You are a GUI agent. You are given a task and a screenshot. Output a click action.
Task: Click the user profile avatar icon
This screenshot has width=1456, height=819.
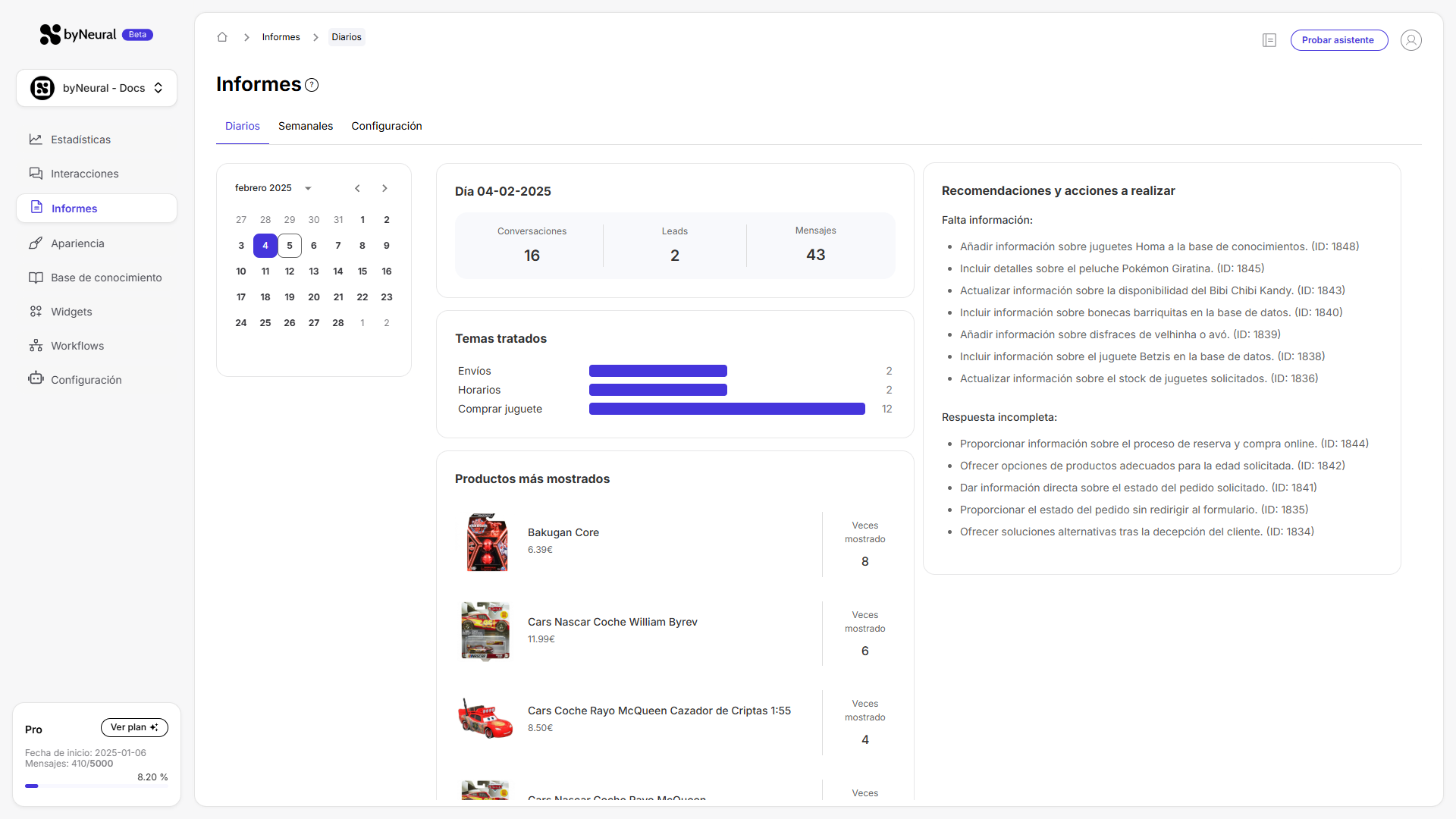coord(1410,40)
